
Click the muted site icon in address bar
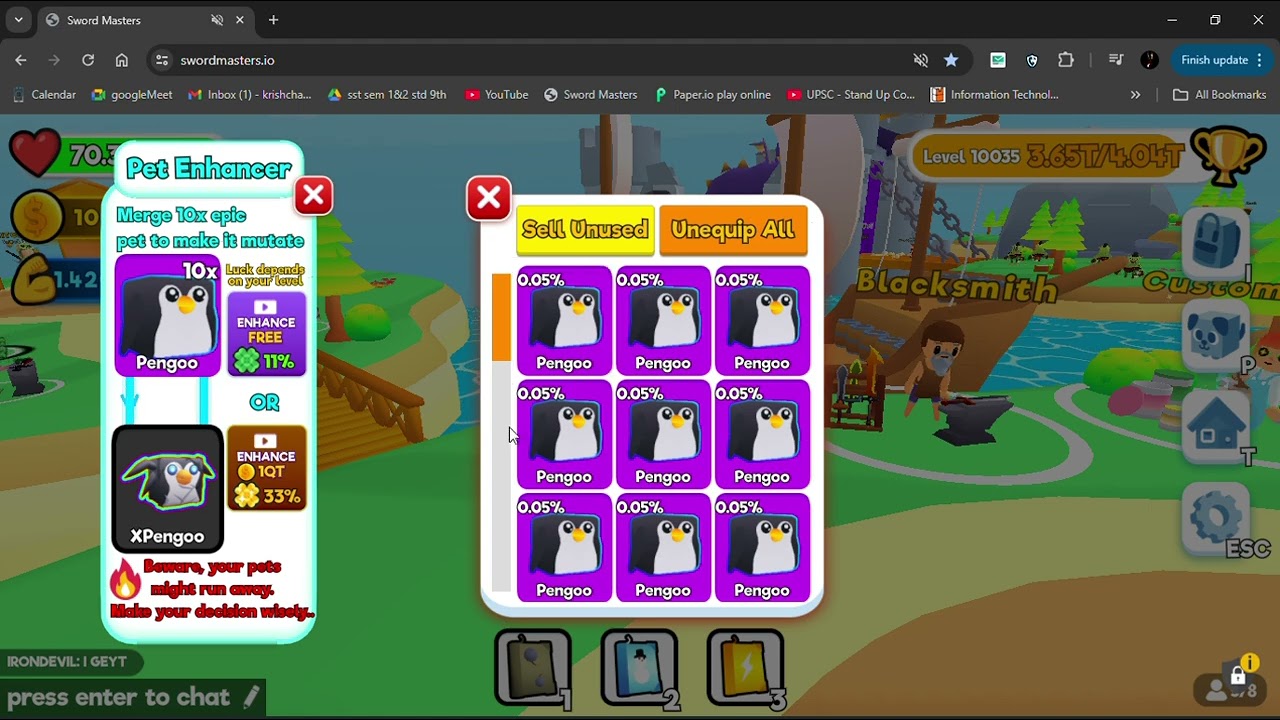921,60
